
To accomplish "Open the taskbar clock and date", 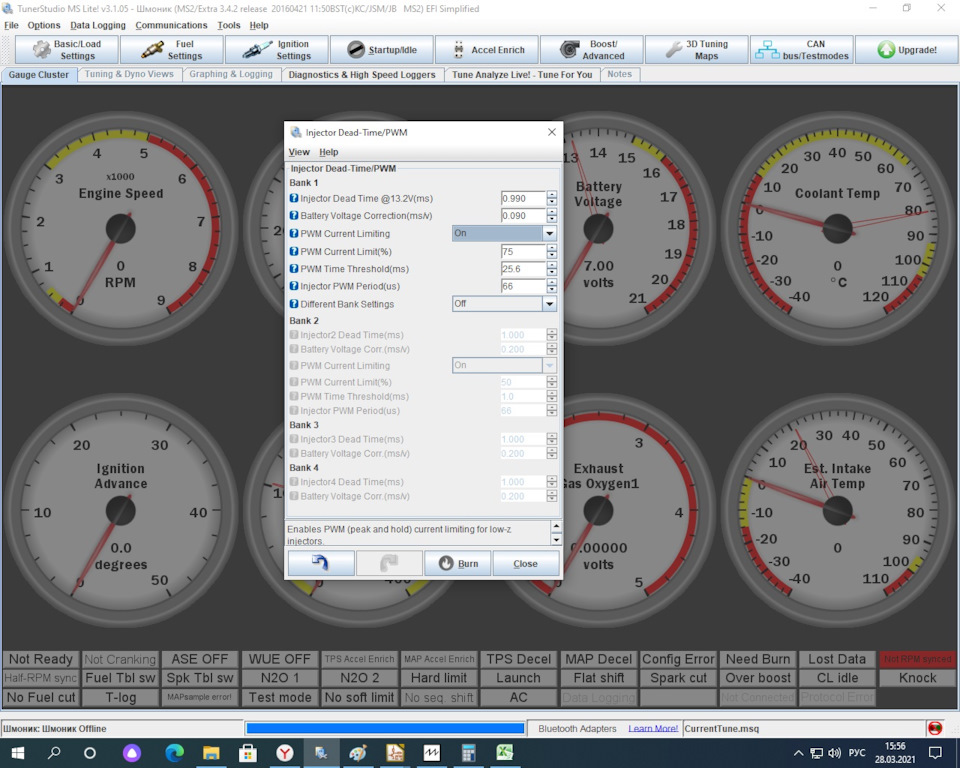I will [x=894, y=753].
